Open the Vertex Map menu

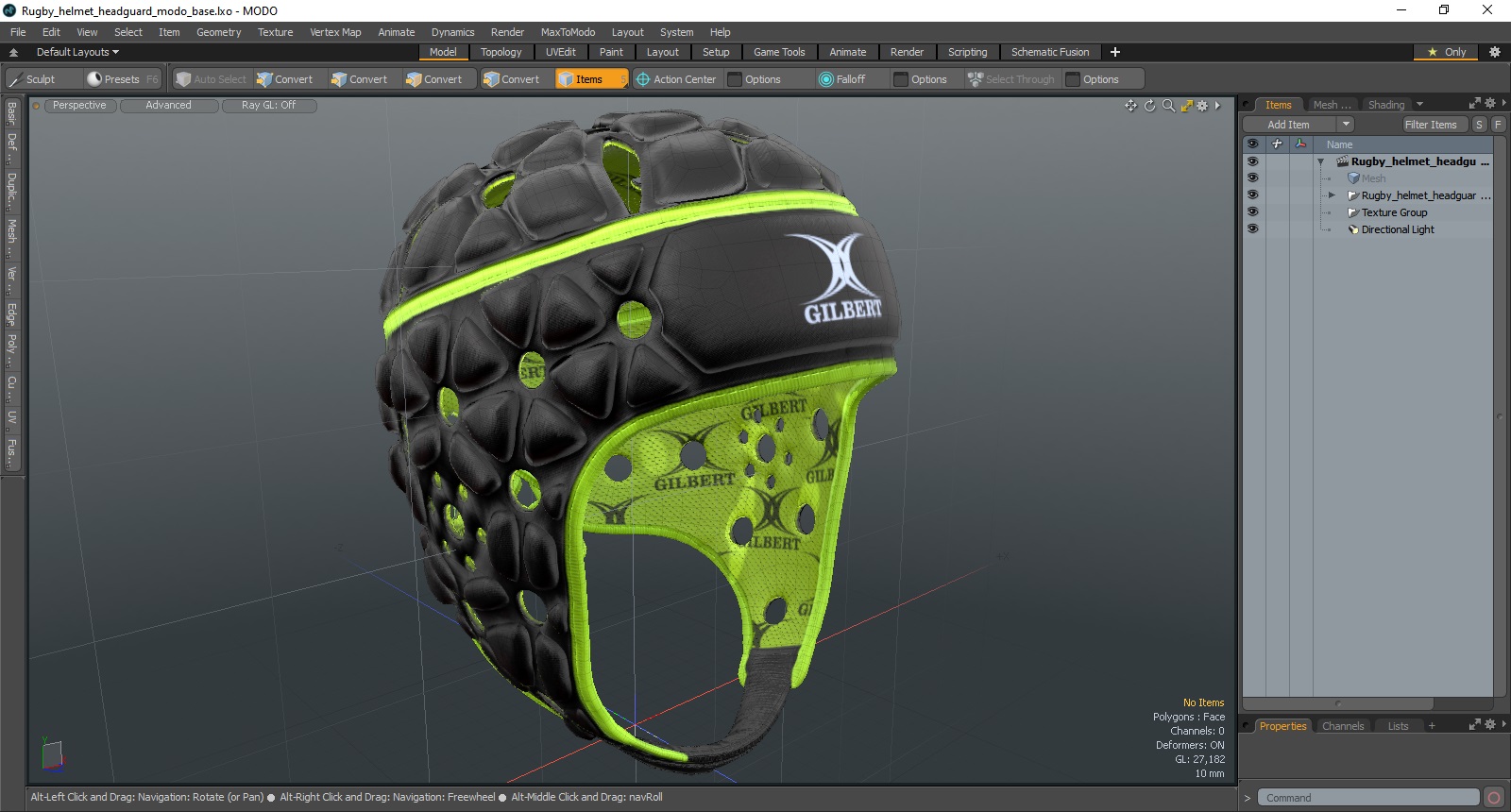coord(335,32)
